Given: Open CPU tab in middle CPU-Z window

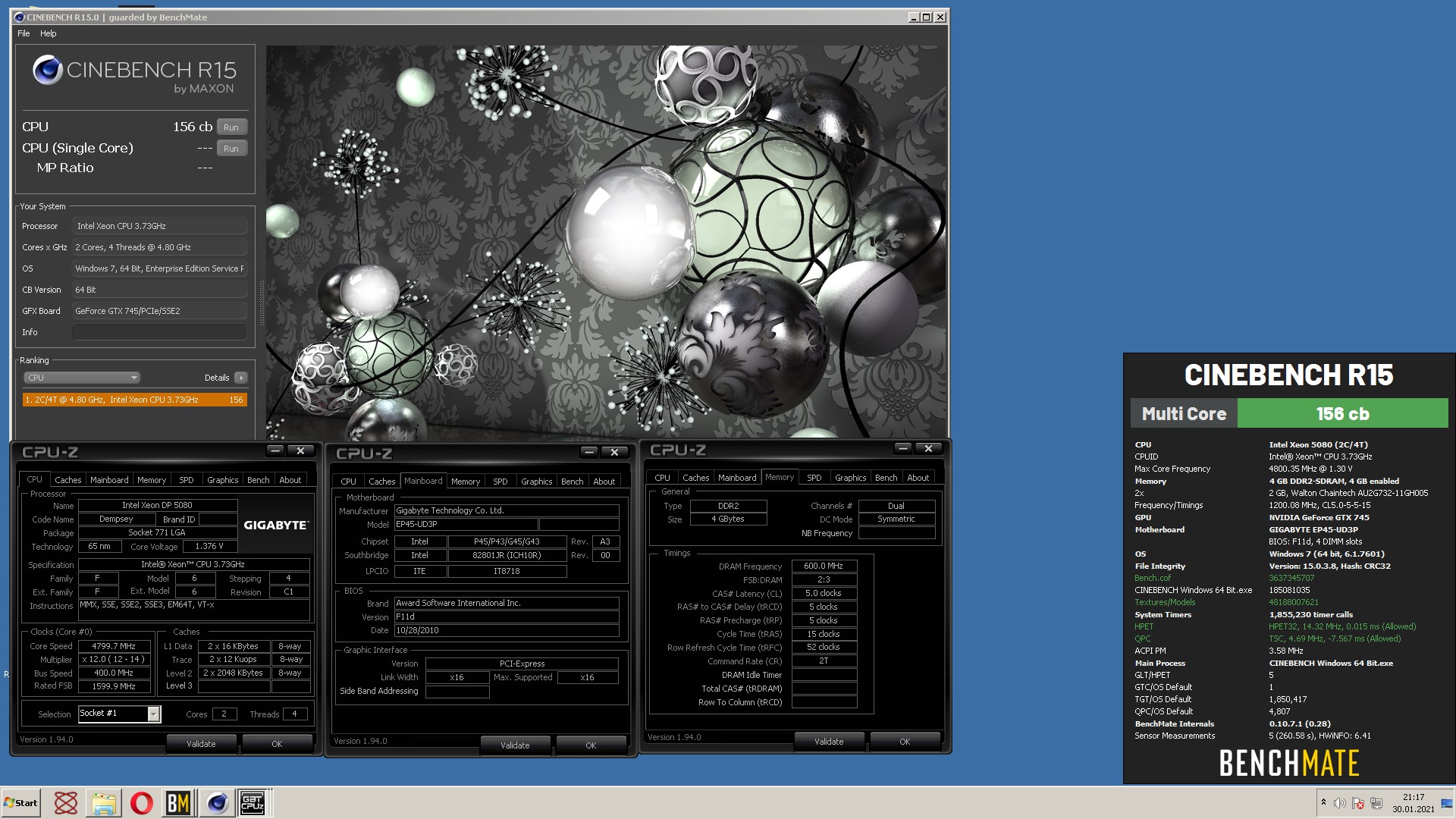Looking at the screenshot, I should point(349,482).
